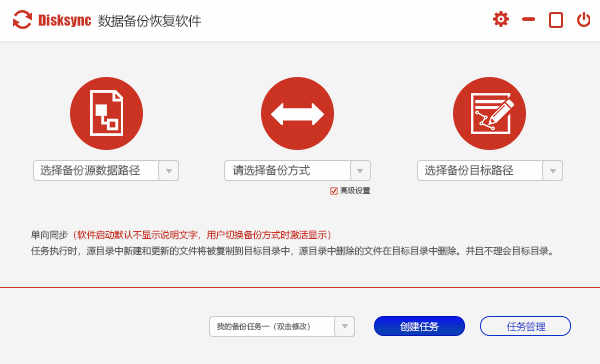Maximize the Disksync window

coord(556,20)
